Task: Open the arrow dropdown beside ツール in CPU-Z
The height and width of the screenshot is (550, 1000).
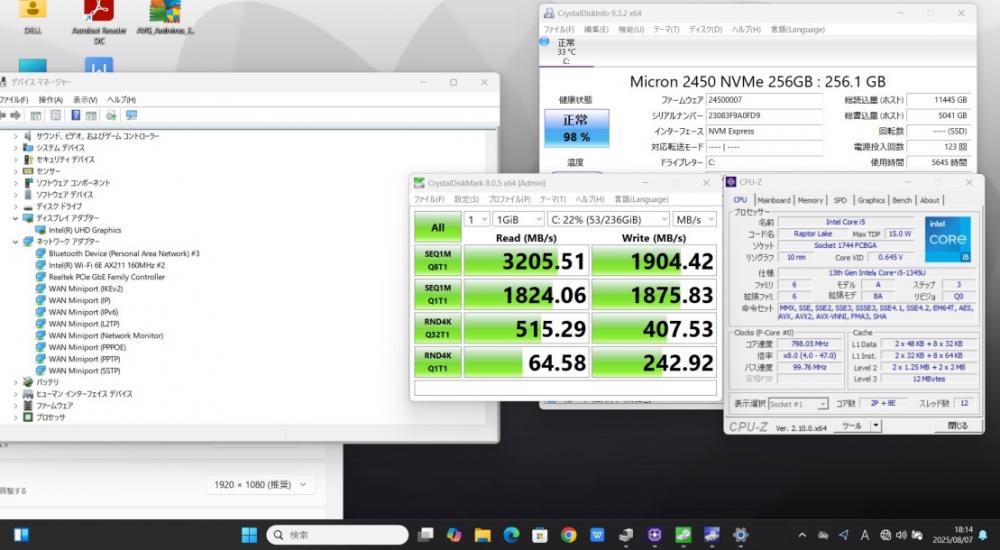Action: (876, 426)
